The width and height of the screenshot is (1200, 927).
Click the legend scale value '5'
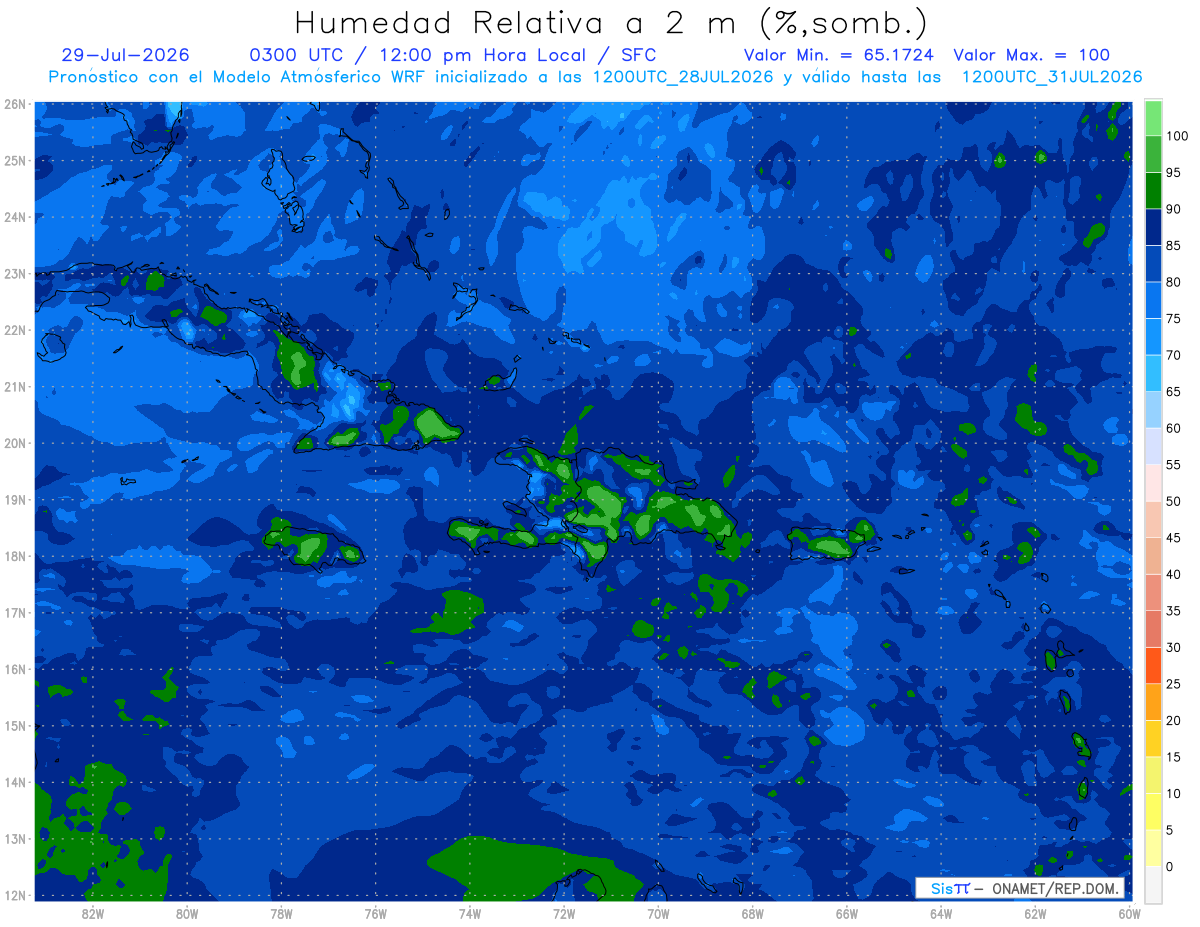pyautogui.click(x=1169, y=830)
